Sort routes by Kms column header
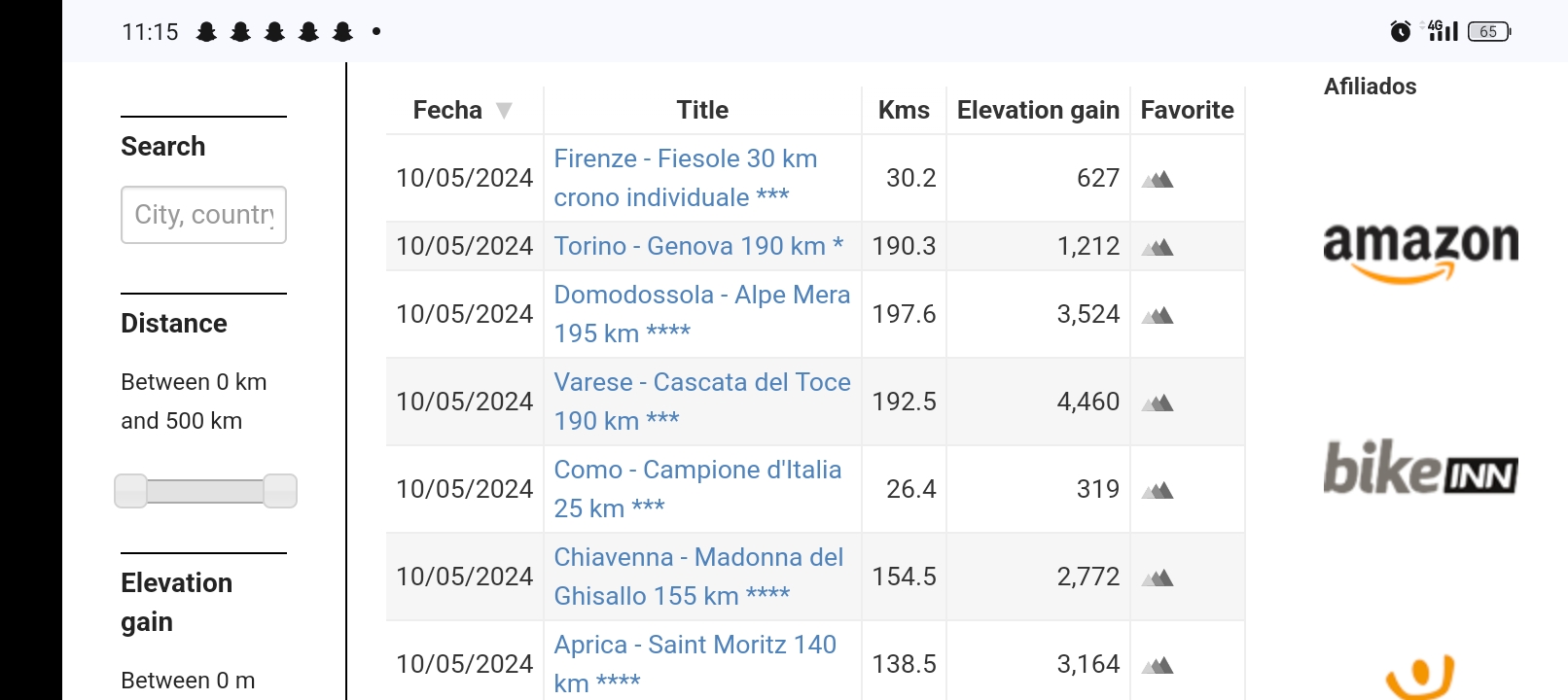Viewport: 1568px width, 700px height. click(904, 110)
